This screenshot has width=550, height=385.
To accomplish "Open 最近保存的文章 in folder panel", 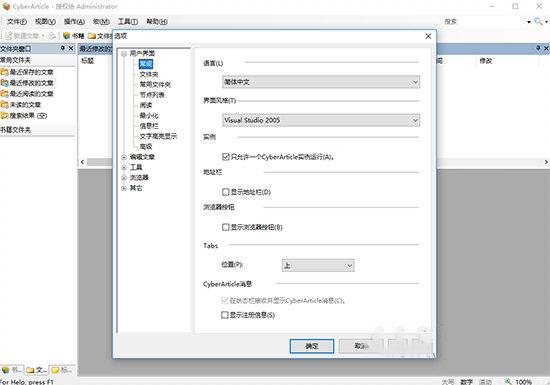I will [32, 72].
